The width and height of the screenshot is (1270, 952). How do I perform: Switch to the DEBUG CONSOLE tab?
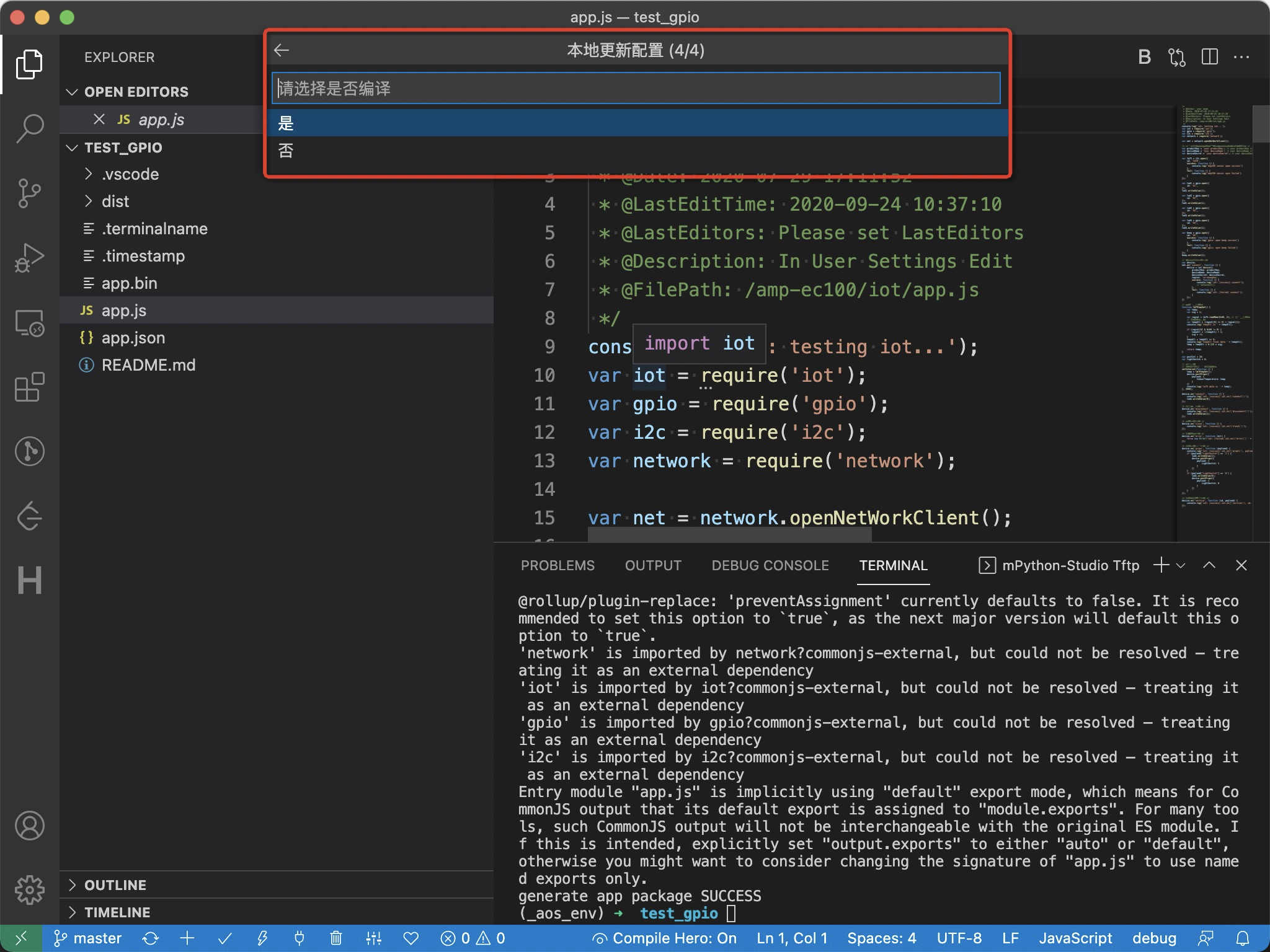coord(770,565)
